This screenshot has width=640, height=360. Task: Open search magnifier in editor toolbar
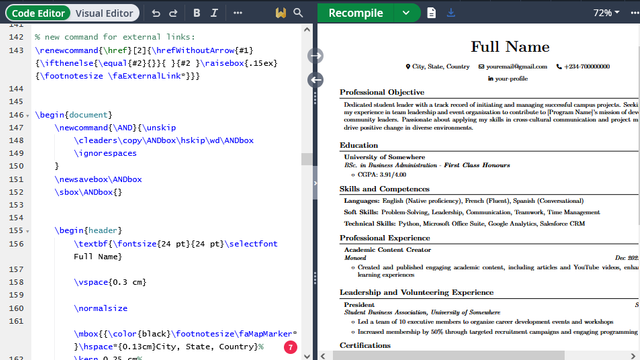coord(298,13)
